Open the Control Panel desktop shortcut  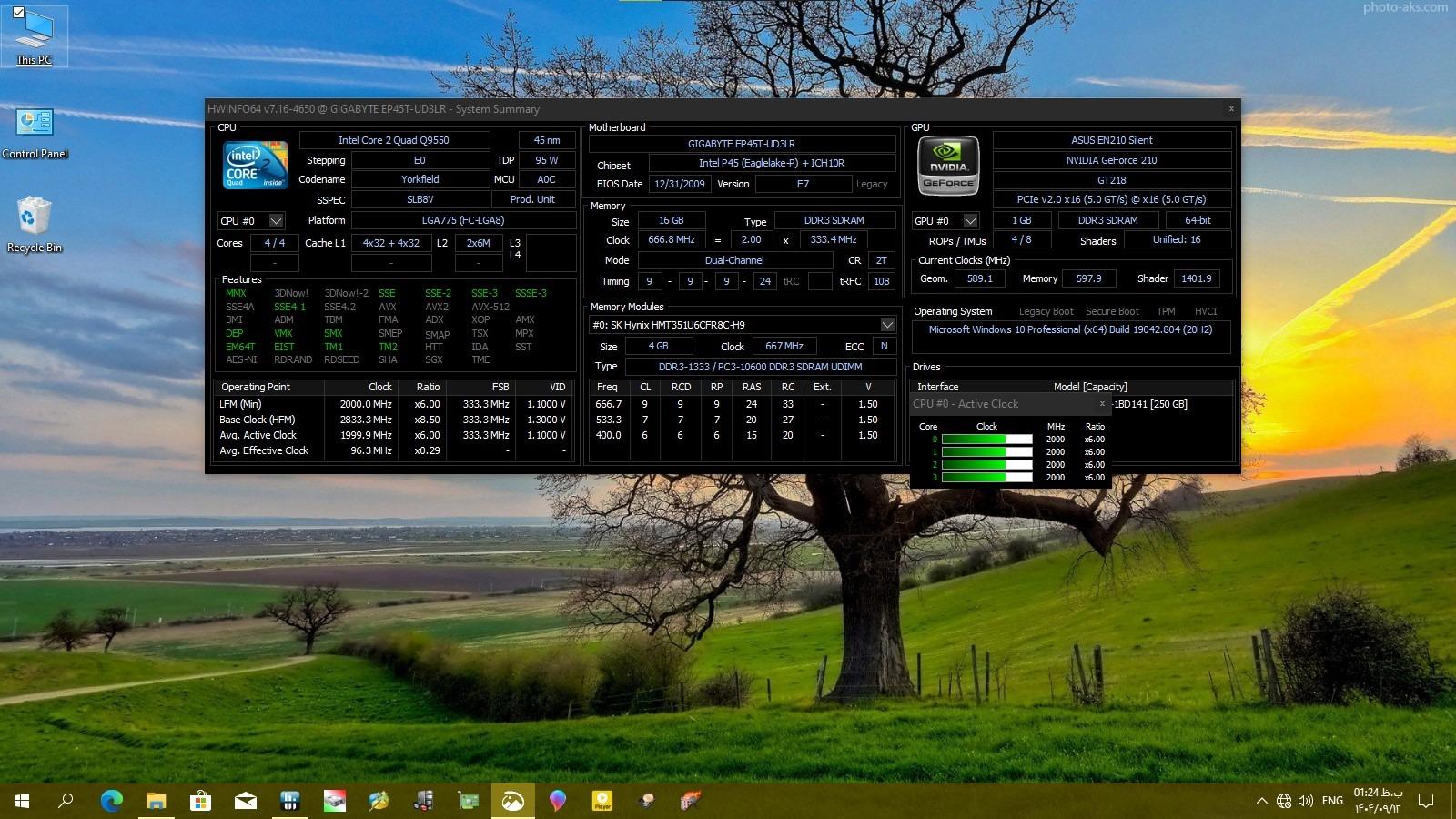[x=35, y=123]
